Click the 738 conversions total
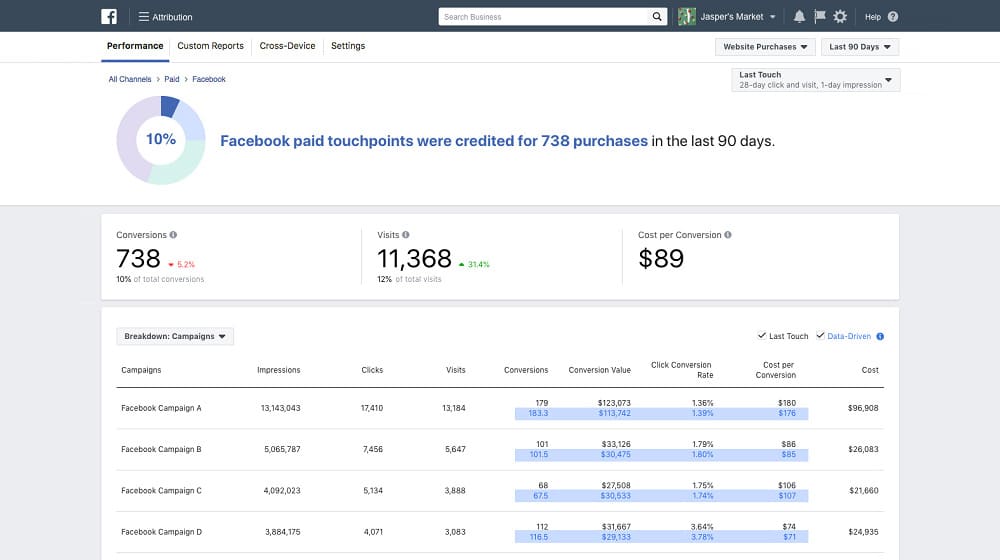This screenshot has height=560, width=1000. (x=138, y=259)
